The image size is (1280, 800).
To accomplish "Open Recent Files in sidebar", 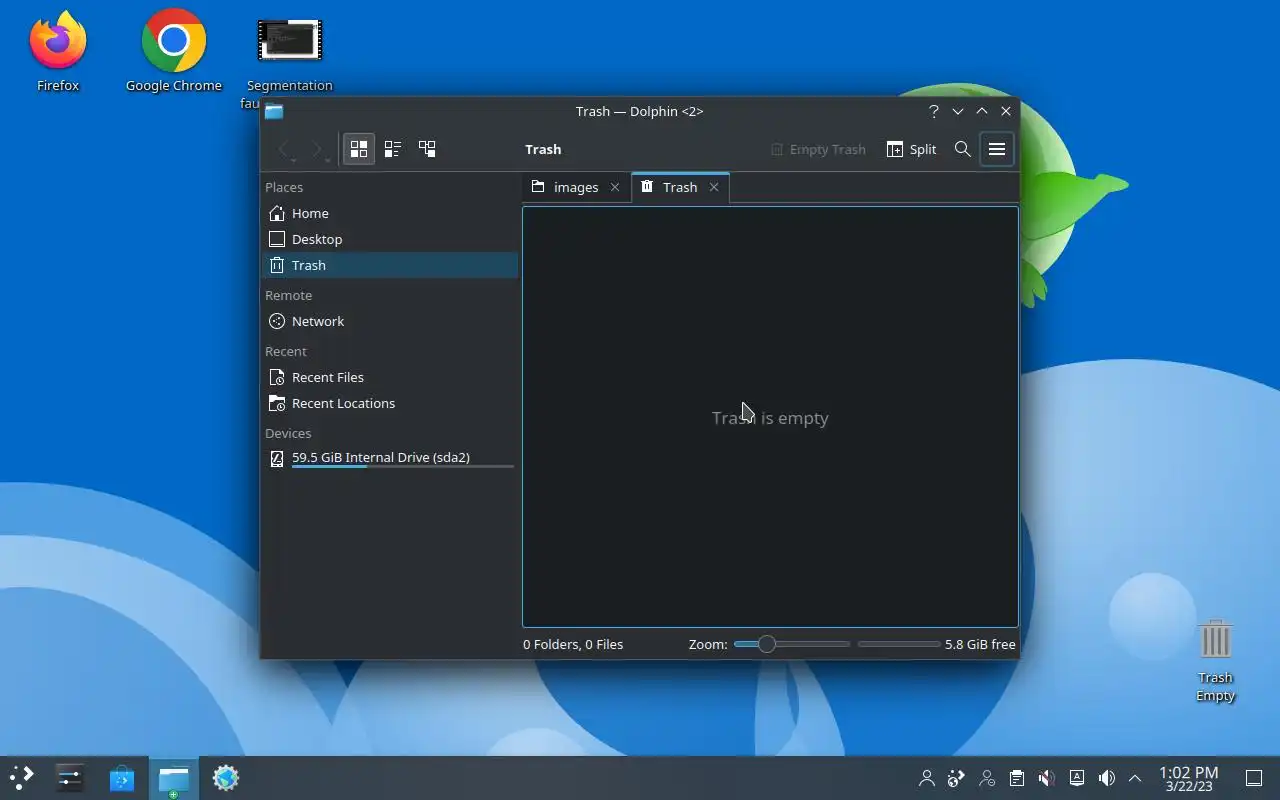I will pyautogui.click(x=389, y=377).
